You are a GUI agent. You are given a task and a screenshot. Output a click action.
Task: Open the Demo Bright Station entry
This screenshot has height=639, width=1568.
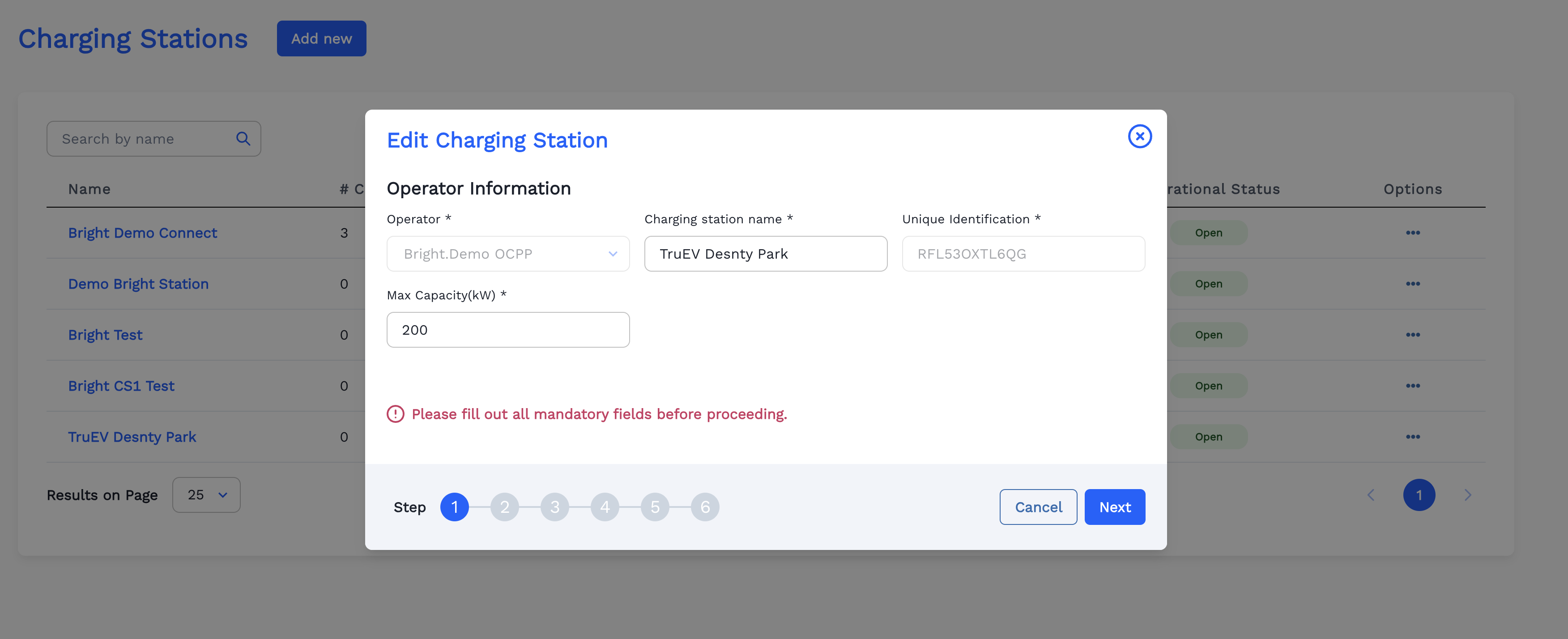[138, 284]
